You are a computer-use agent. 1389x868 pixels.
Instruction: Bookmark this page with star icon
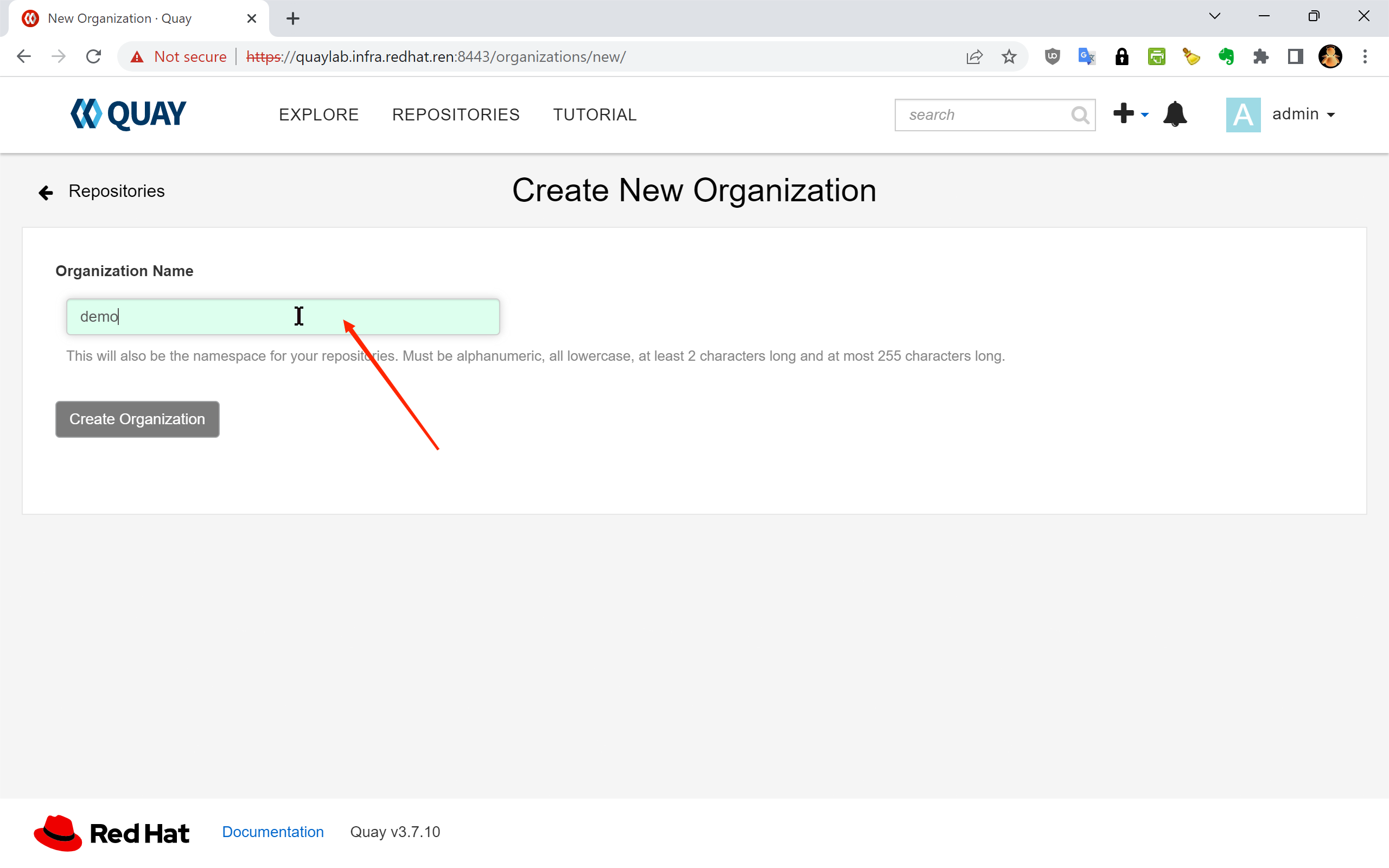pos(1009,57)
